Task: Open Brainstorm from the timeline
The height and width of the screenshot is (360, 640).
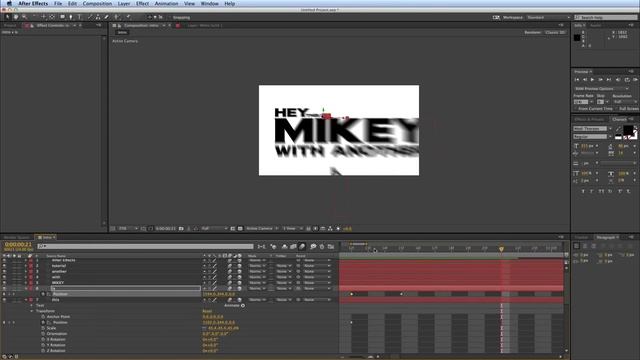Action: [x=313, y=247]
